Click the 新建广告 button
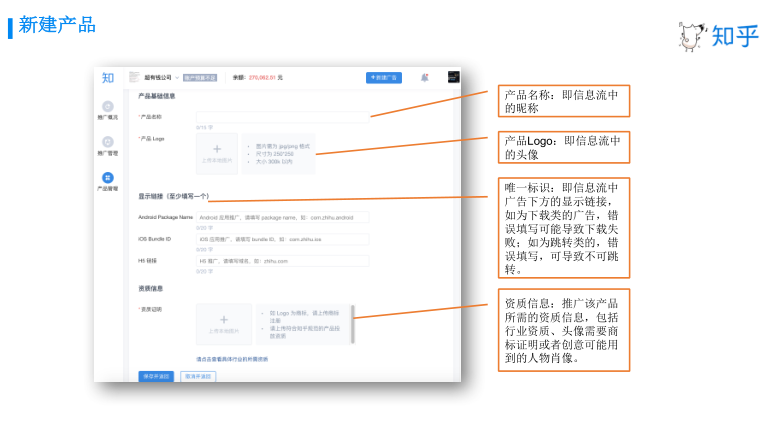 click(383, 77)
